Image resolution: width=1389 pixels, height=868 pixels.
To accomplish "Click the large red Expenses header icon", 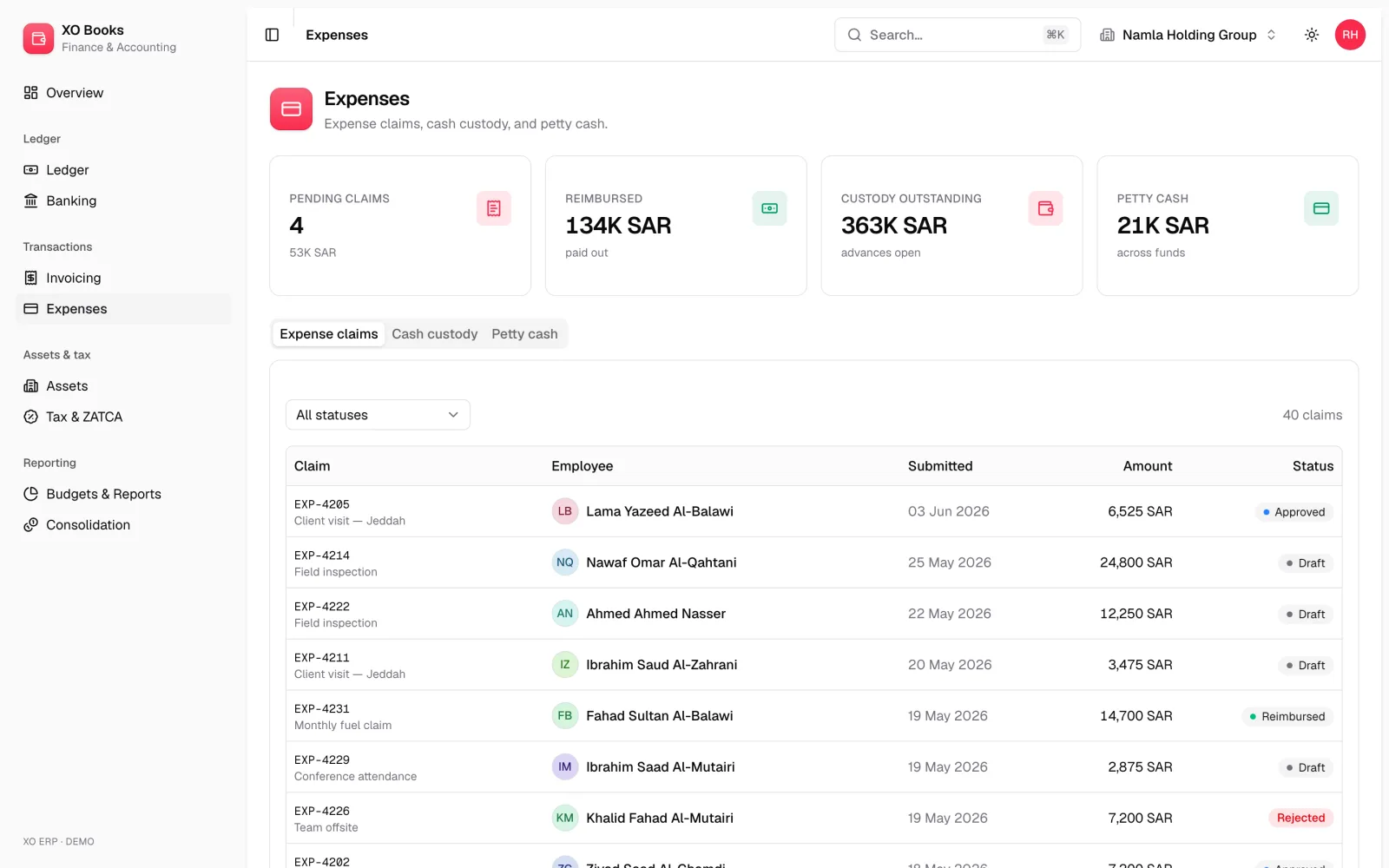I will (291, 108).
